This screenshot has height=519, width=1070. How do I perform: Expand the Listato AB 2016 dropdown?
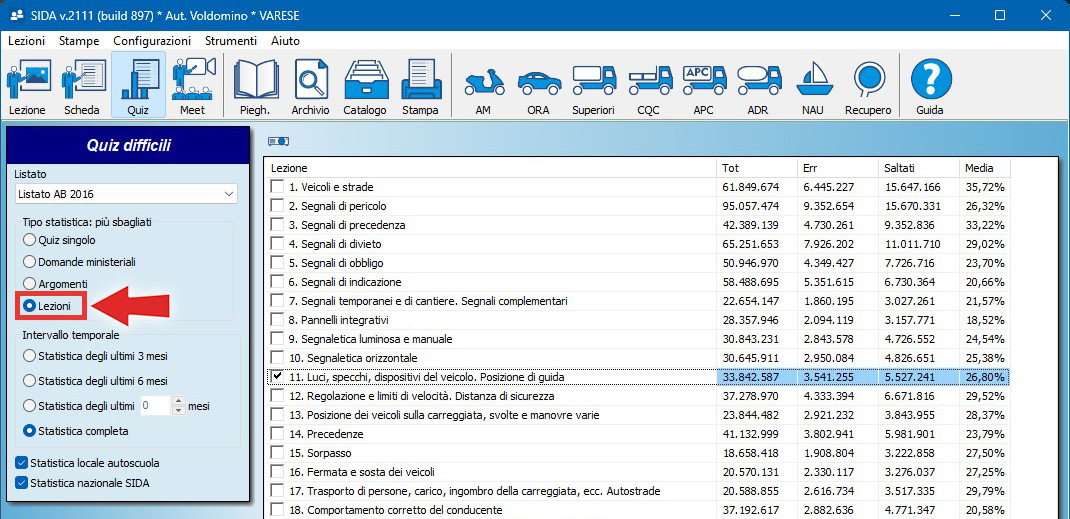pyautogui.click(x=229, y=193)
